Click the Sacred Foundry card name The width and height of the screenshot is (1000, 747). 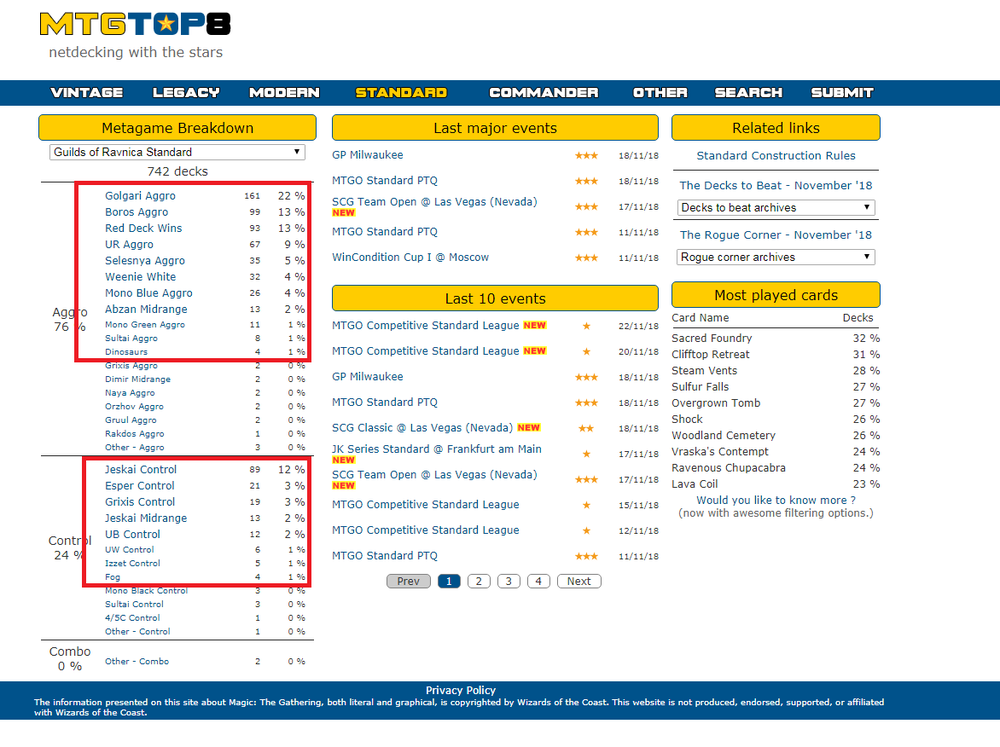[x=712, y=339]
